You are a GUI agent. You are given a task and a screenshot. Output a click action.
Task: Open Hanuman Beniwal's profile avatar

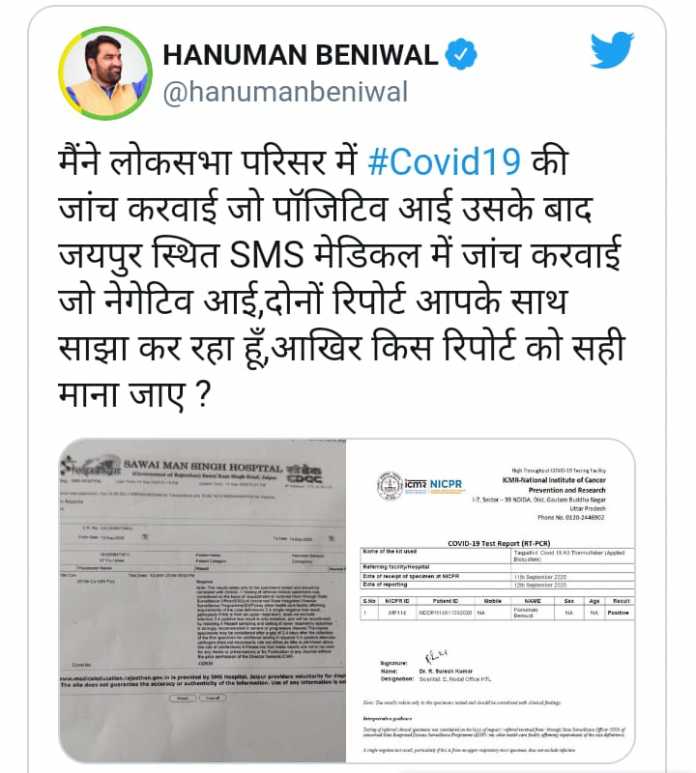[x=105, y=73]
